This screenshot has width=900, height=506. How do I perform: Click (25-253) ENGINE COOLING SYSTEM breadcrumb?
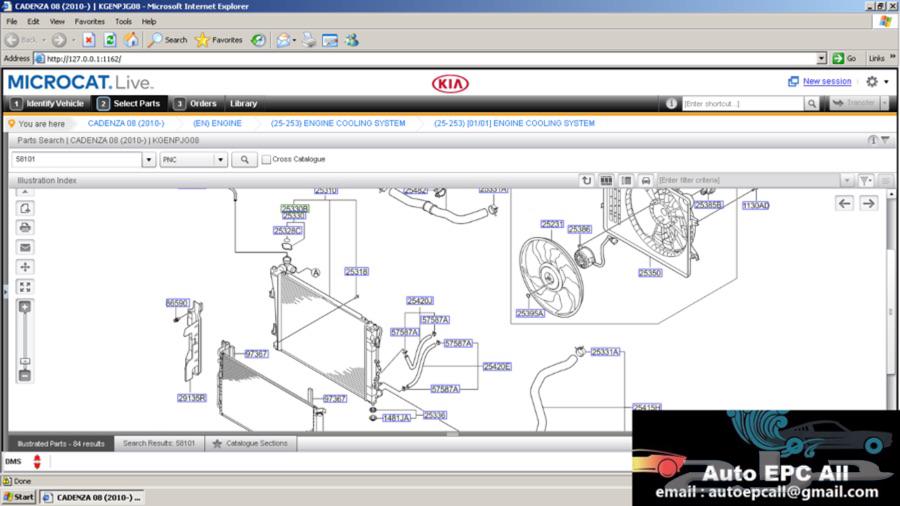coord(338,123)
